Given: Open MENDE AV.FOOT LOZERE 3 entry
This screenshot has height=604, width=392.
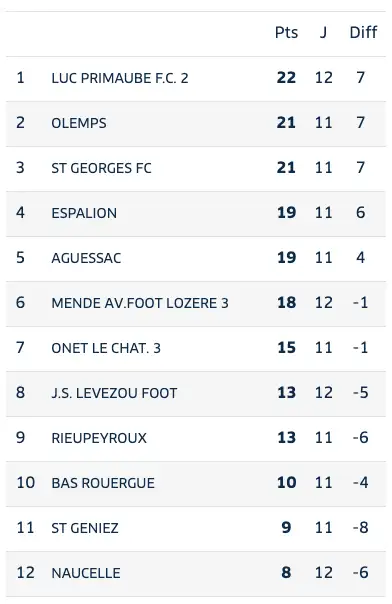Looking at the screenshot, I should 140,303.
